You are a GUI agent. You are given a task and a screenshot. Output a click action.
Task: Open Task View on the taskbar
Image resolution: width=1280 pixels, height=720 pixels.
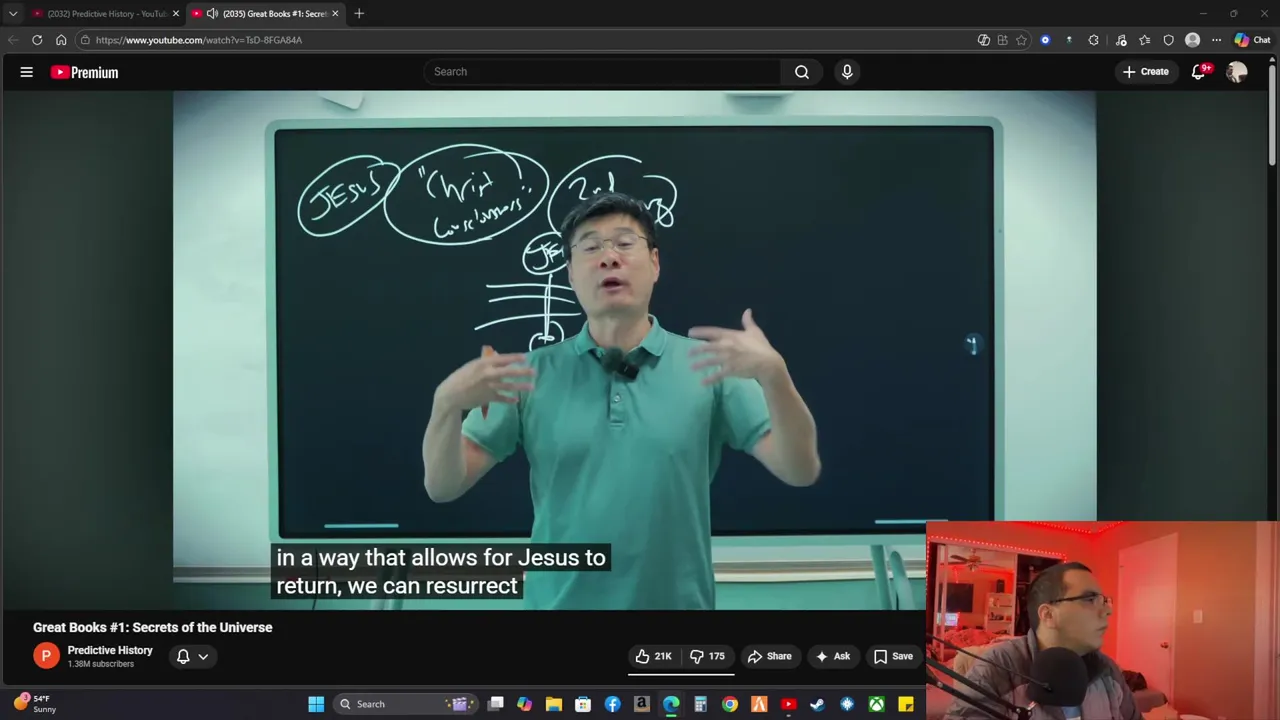click(x=495, y=704)
